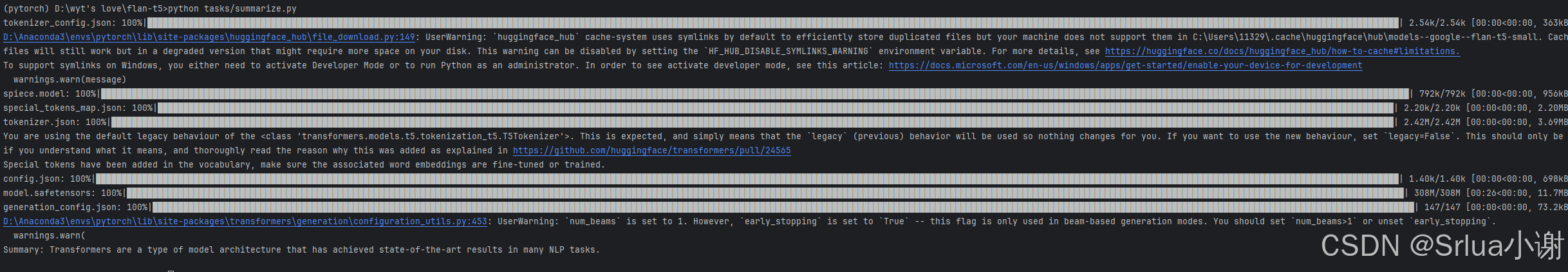
Task: Open the Microsoft enable-your-device-for-development link
Action: [x=1125, y=66]
